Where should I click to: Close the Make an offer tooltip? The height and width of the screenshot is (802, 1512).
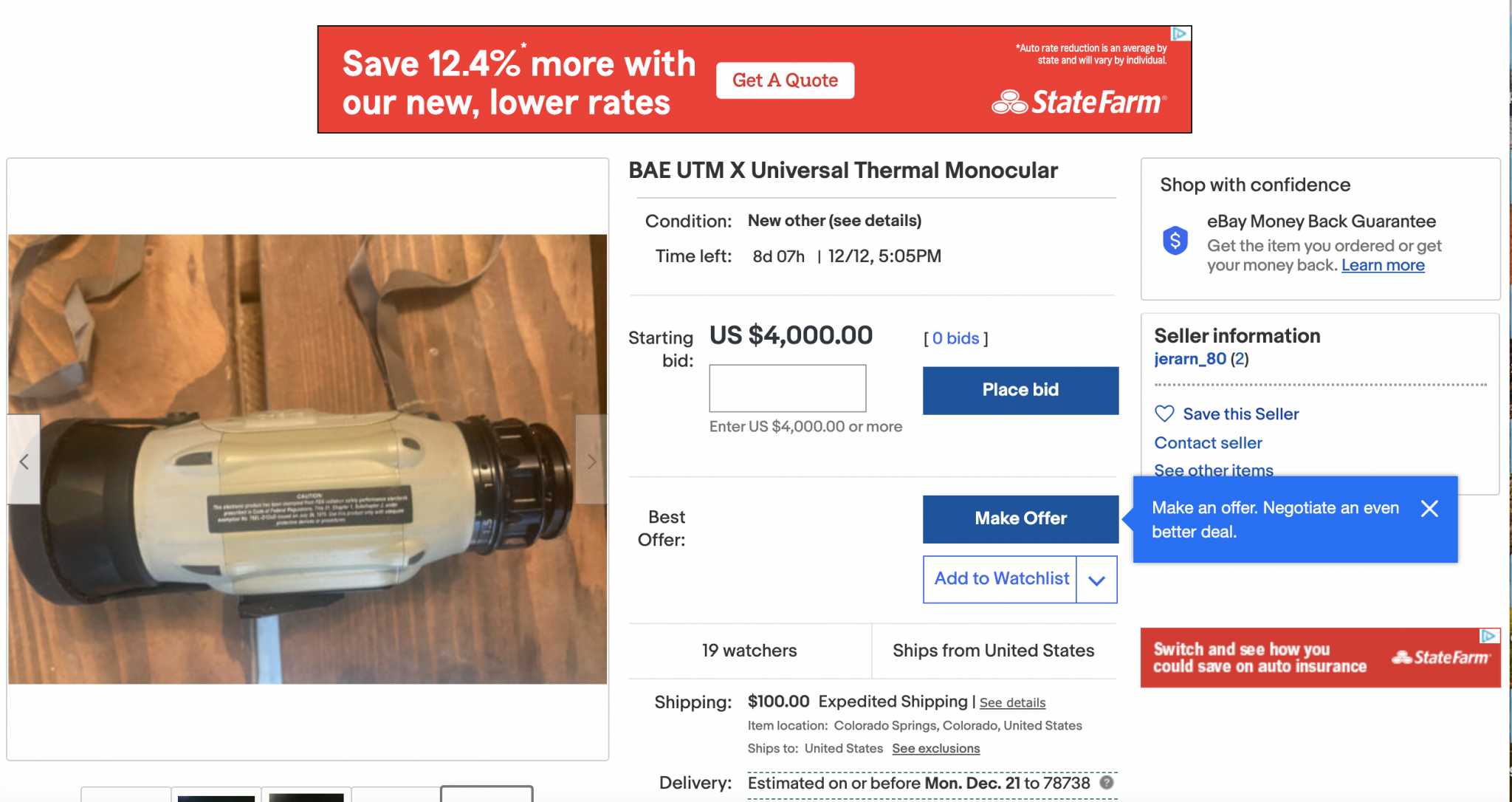[x=1429, y=508]
